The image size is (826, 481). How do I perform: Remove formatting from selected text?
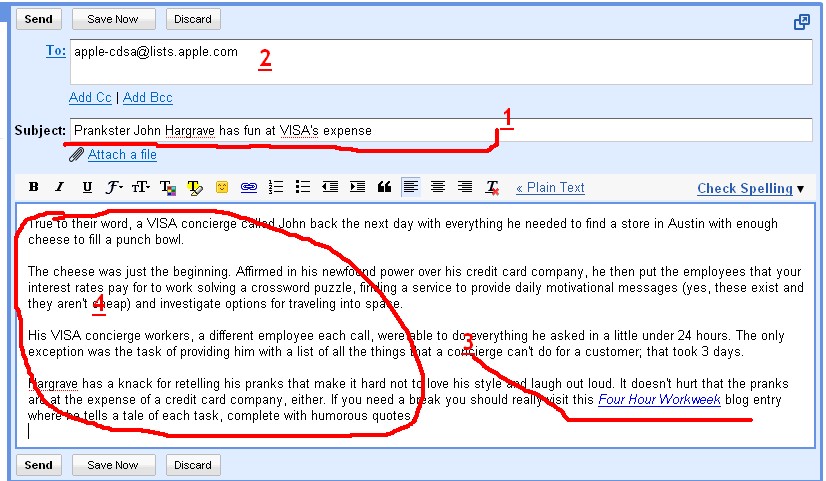[492, 188]
